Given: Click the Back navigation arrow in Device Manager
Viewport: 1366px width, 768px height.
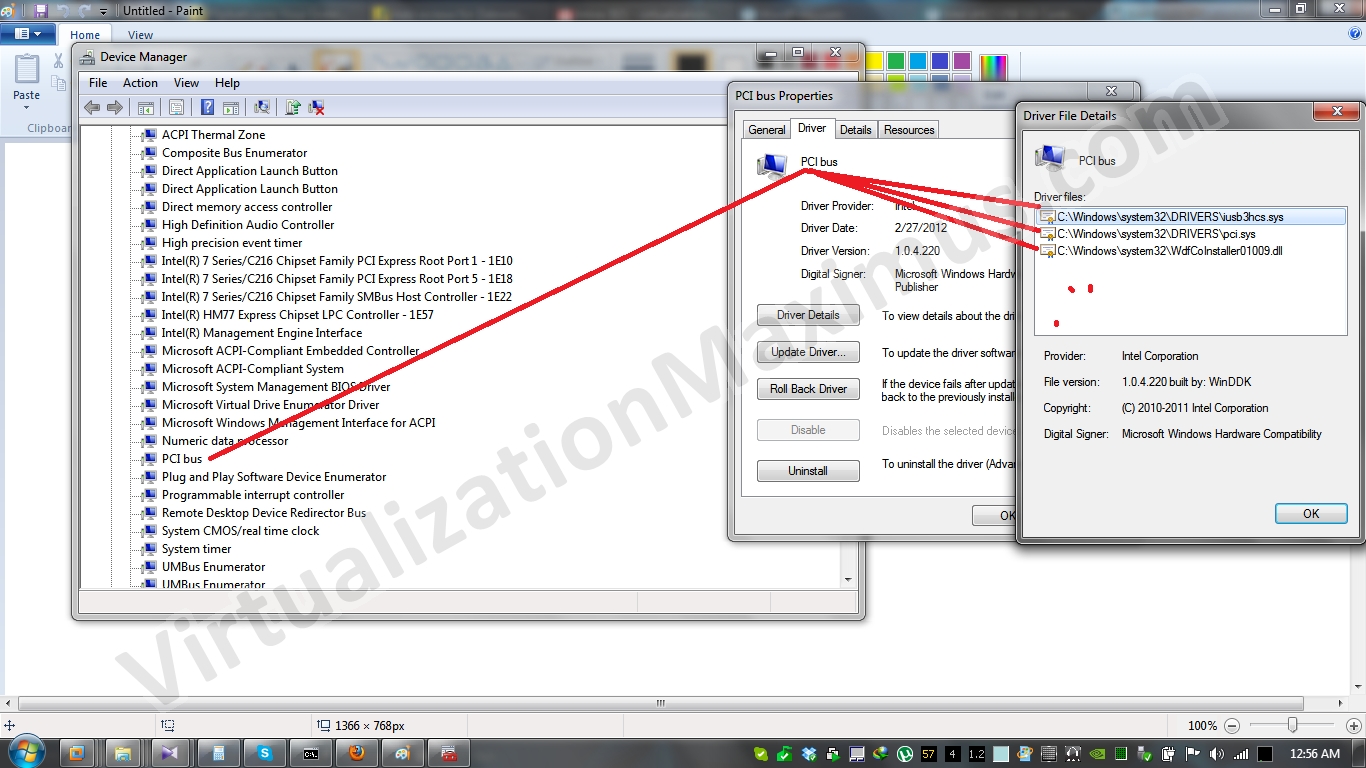Looking at the screenshot, I should tap(92, 107).
